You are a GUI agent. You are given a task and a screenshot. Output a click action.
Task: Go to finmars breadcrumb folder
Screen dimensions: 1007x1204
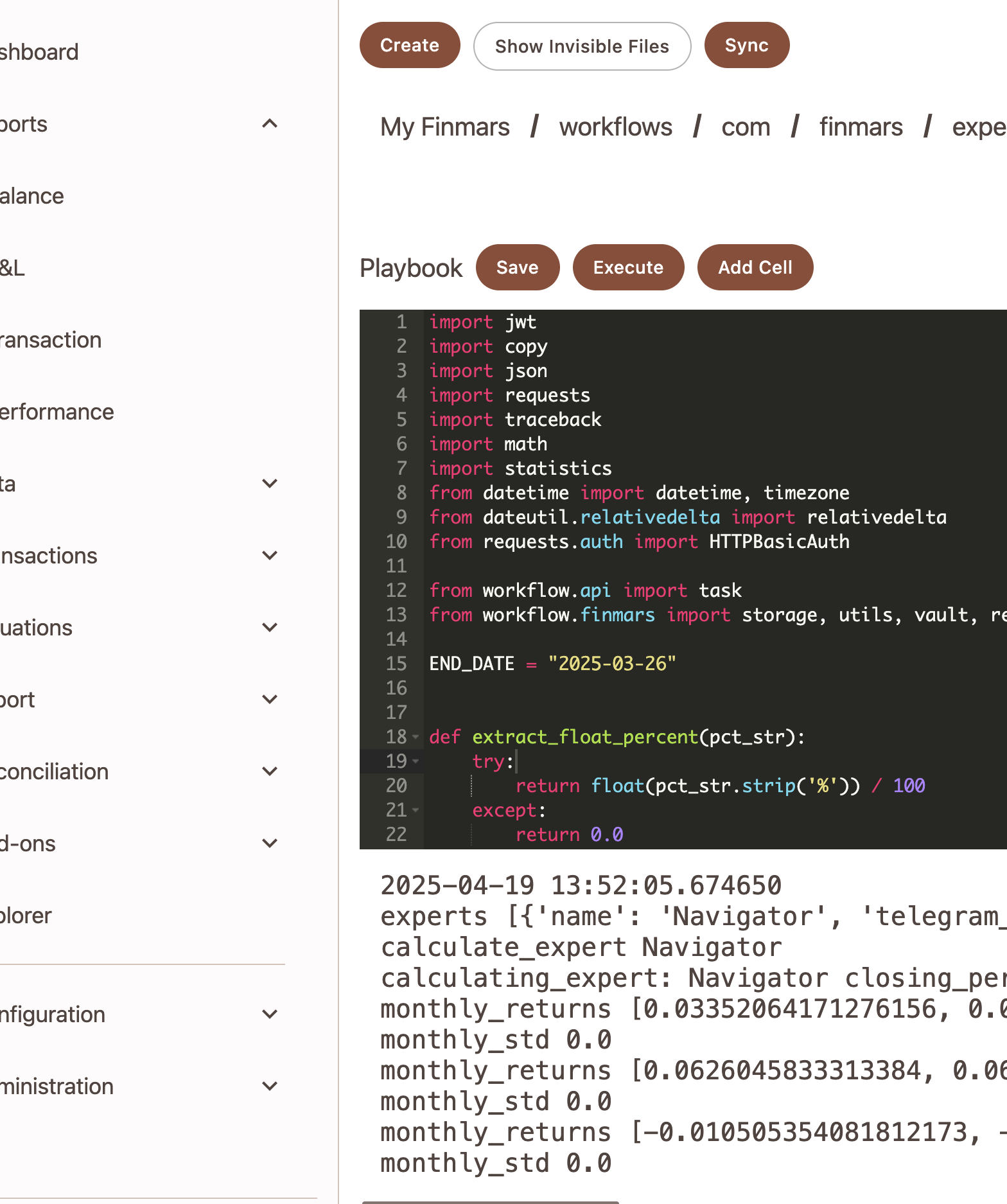click(861, 127)
